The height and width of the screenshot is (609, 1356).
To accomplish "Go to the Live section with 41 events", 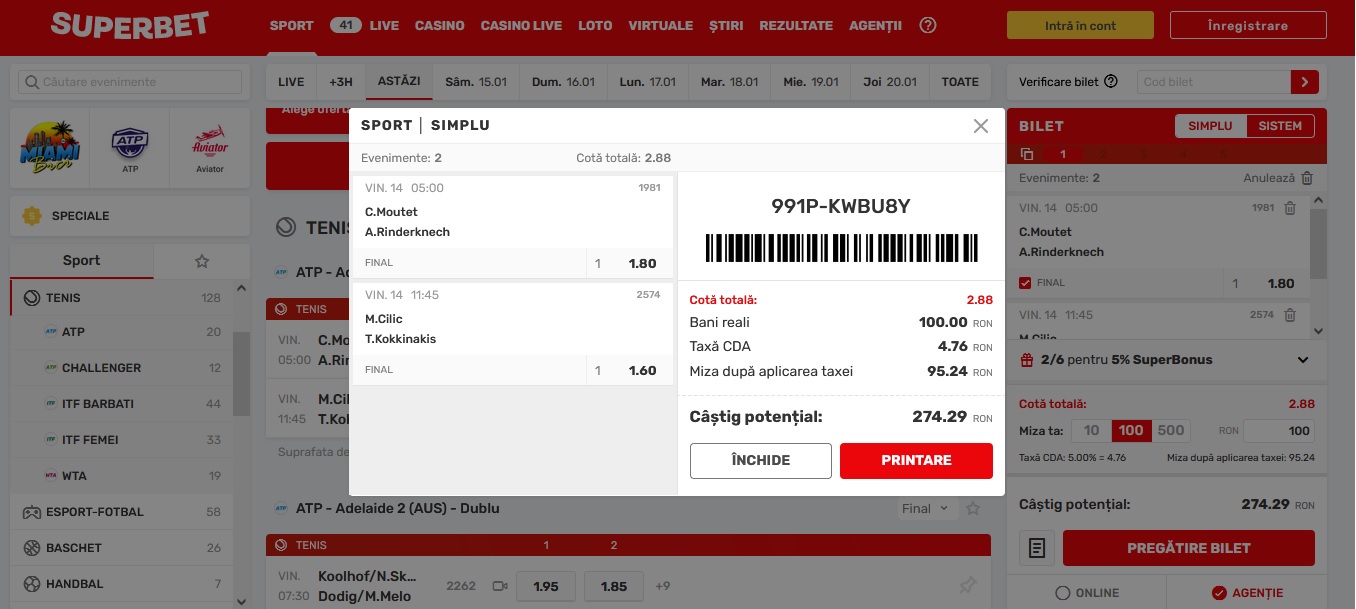I will 364,26.
